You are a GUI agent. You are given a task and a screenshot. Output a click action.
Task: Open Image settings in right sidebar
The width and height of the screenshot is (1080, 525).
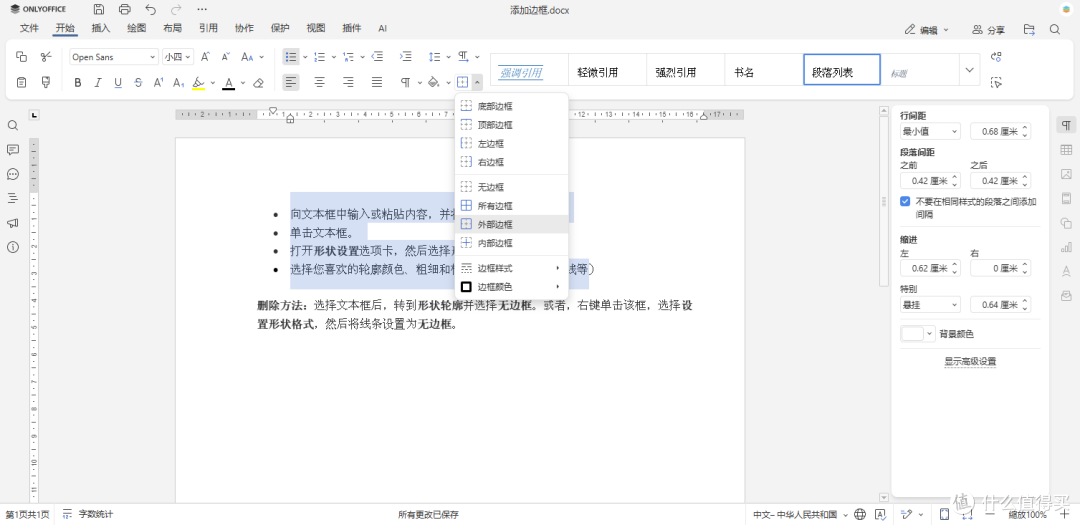click(x=1066, y=174)
